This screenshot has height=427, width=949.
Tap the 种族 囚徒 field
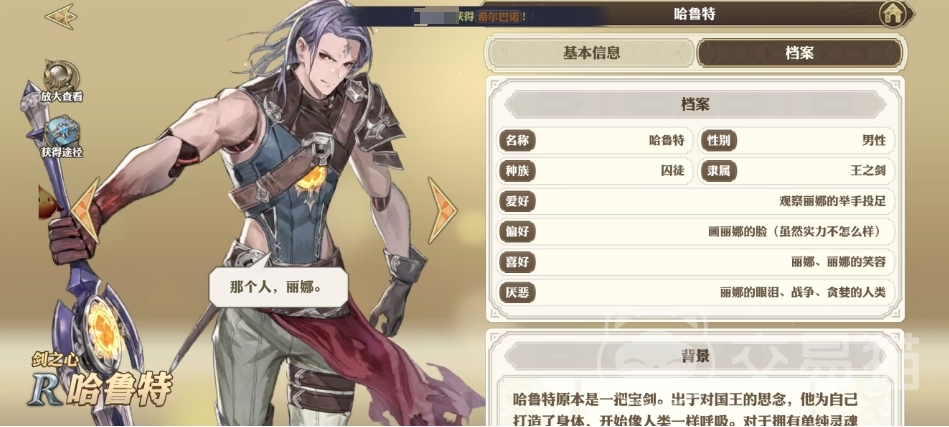point(595,171)
